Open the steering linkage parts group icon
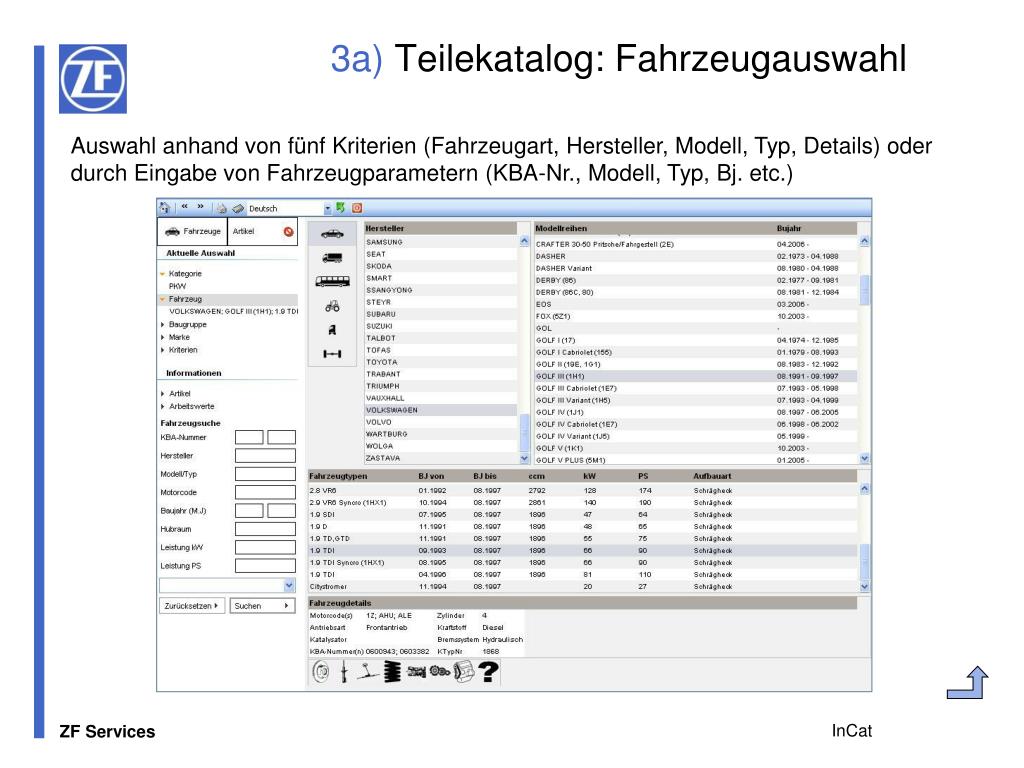This screenshot has height=768, width=1024. [x=368, y=670]
